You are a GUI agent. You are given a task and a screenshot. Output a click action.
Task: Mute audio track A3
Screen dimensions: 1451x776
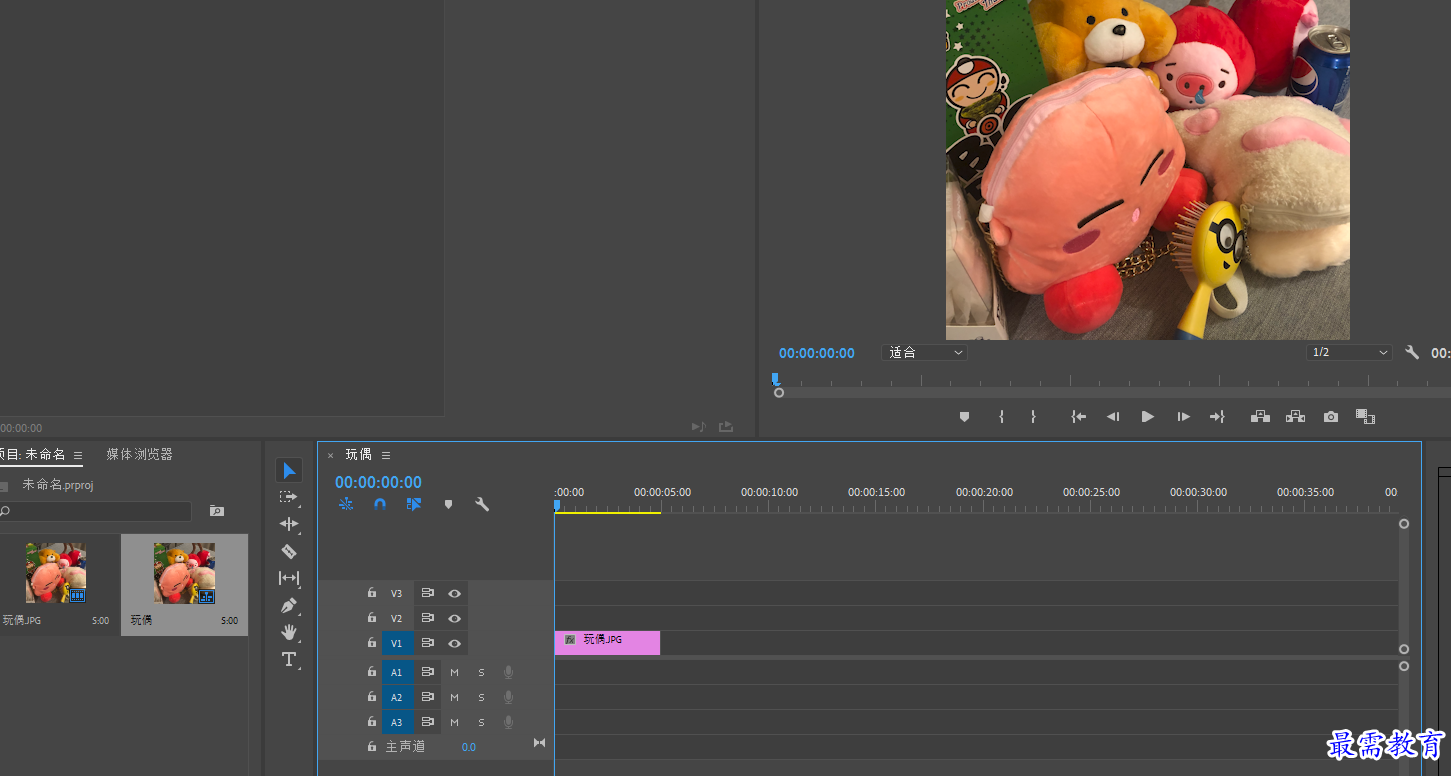[455, 722]
